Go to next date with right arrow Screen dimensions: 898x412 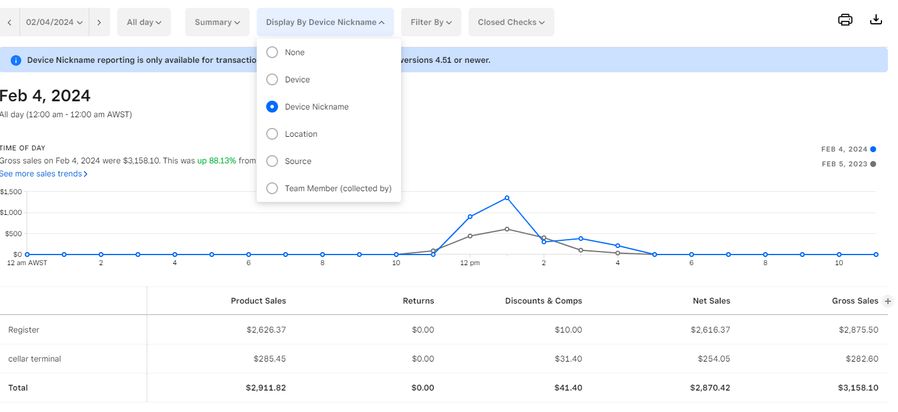[98, 22]
